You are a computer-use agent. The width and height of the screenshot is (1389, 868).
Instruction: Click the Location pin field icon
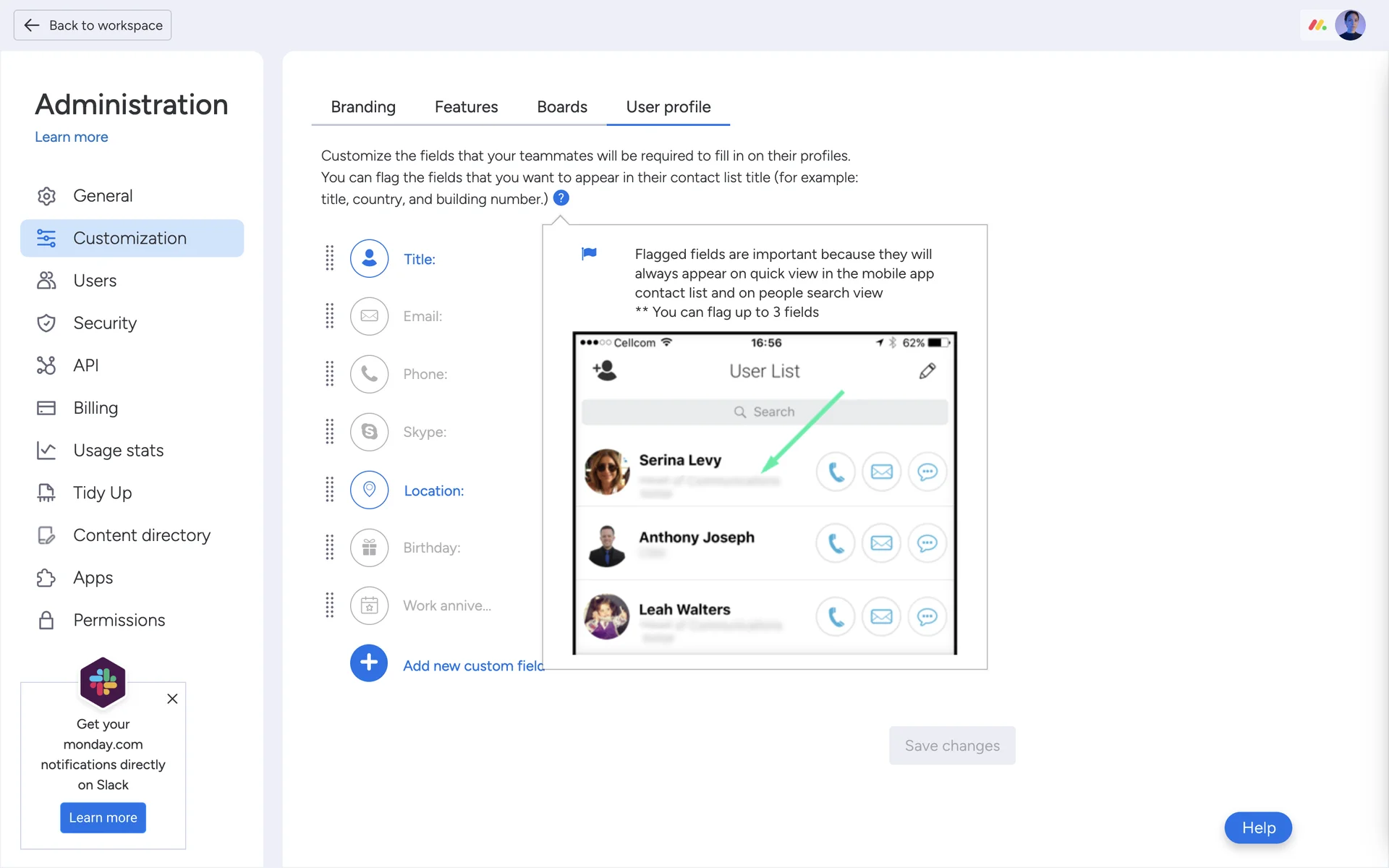[369, 490]
